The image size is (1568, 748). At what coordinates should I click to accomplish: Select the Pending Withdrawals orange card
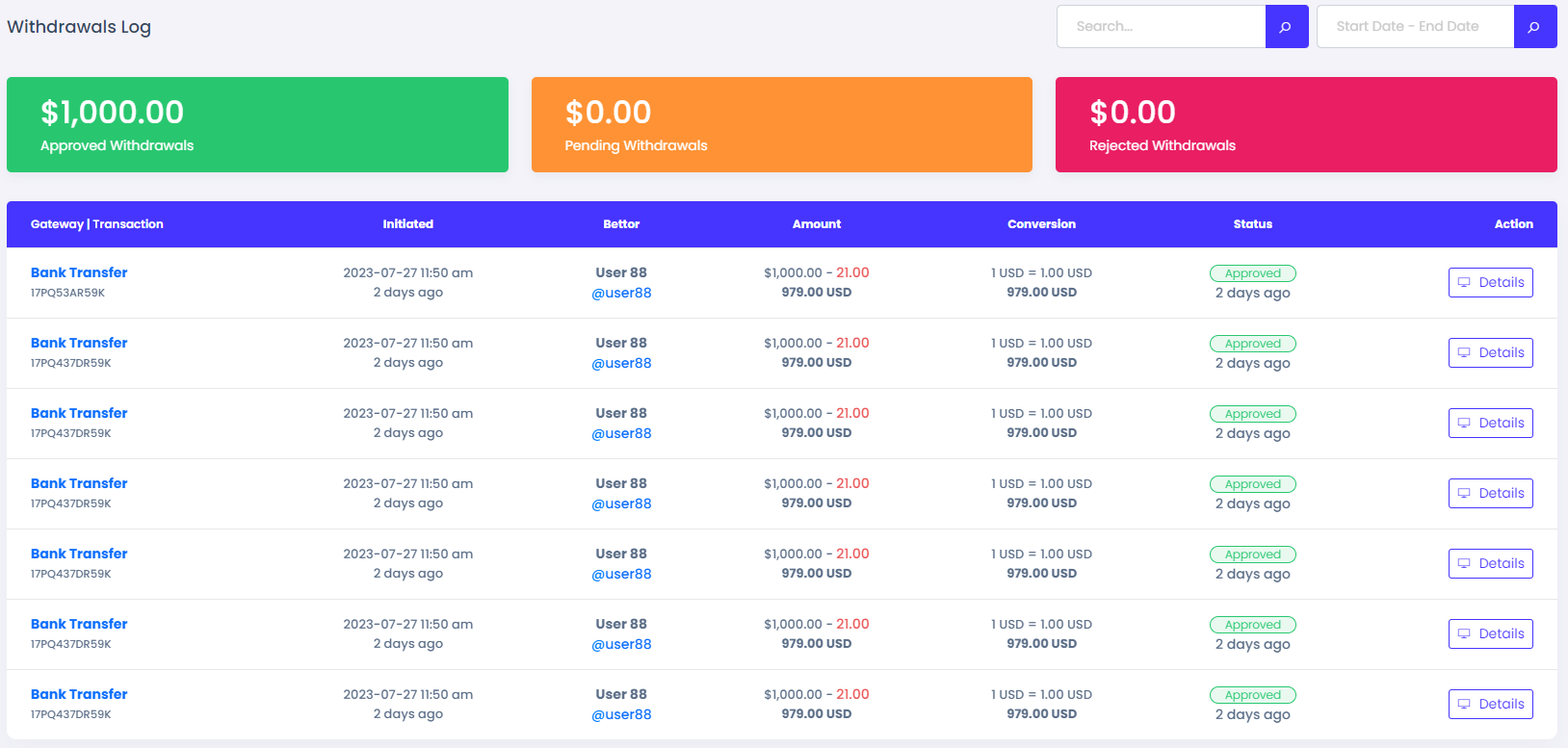click(x=781, y=125)
